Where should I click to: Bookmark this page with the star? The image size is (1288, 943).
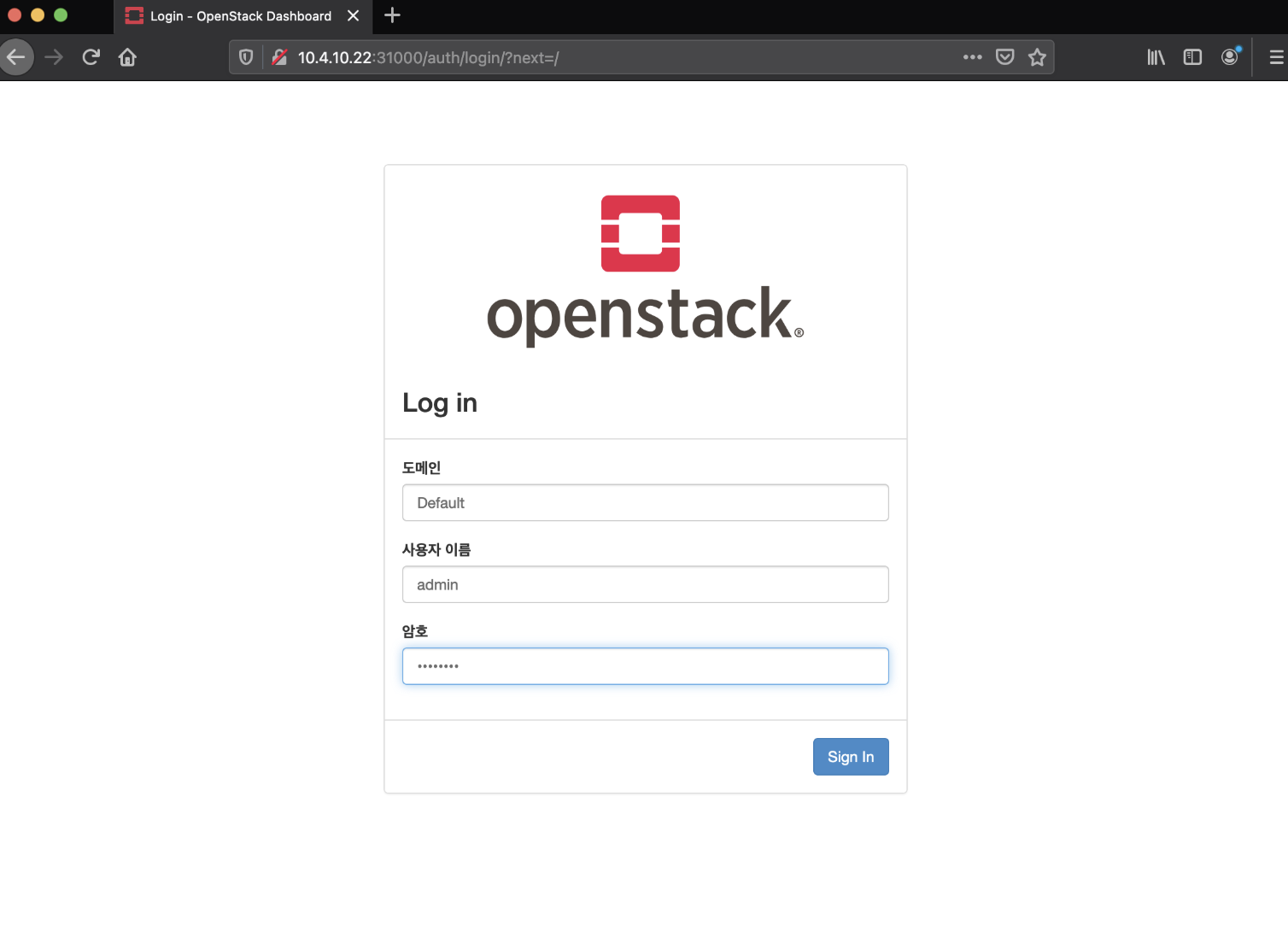(x=1037, y=57)
